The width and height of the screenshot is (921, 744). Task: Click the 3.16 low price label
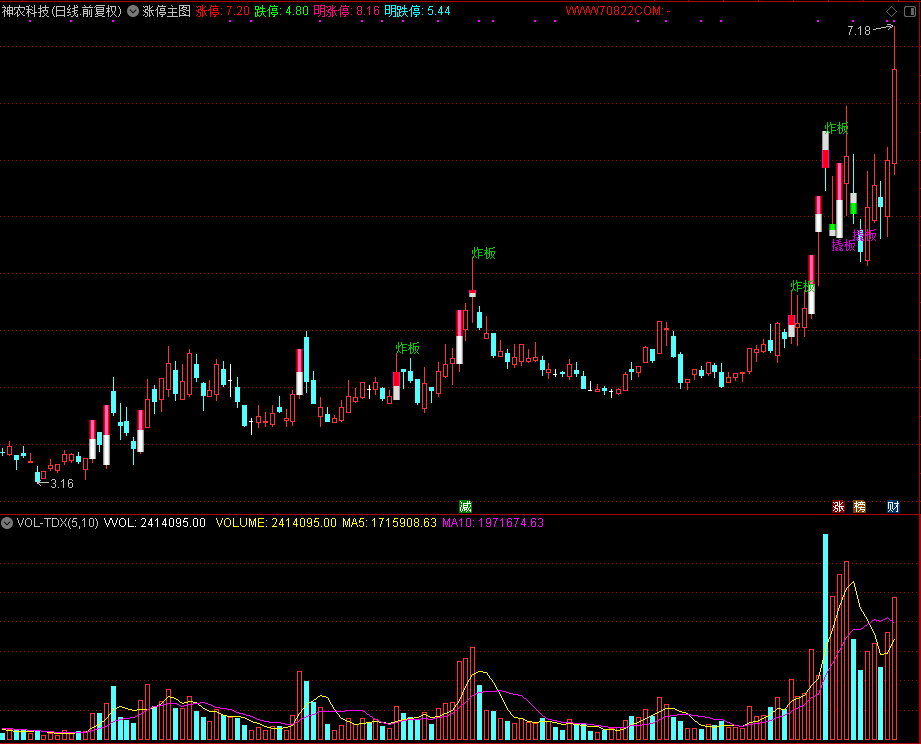(x=62, y=484)
